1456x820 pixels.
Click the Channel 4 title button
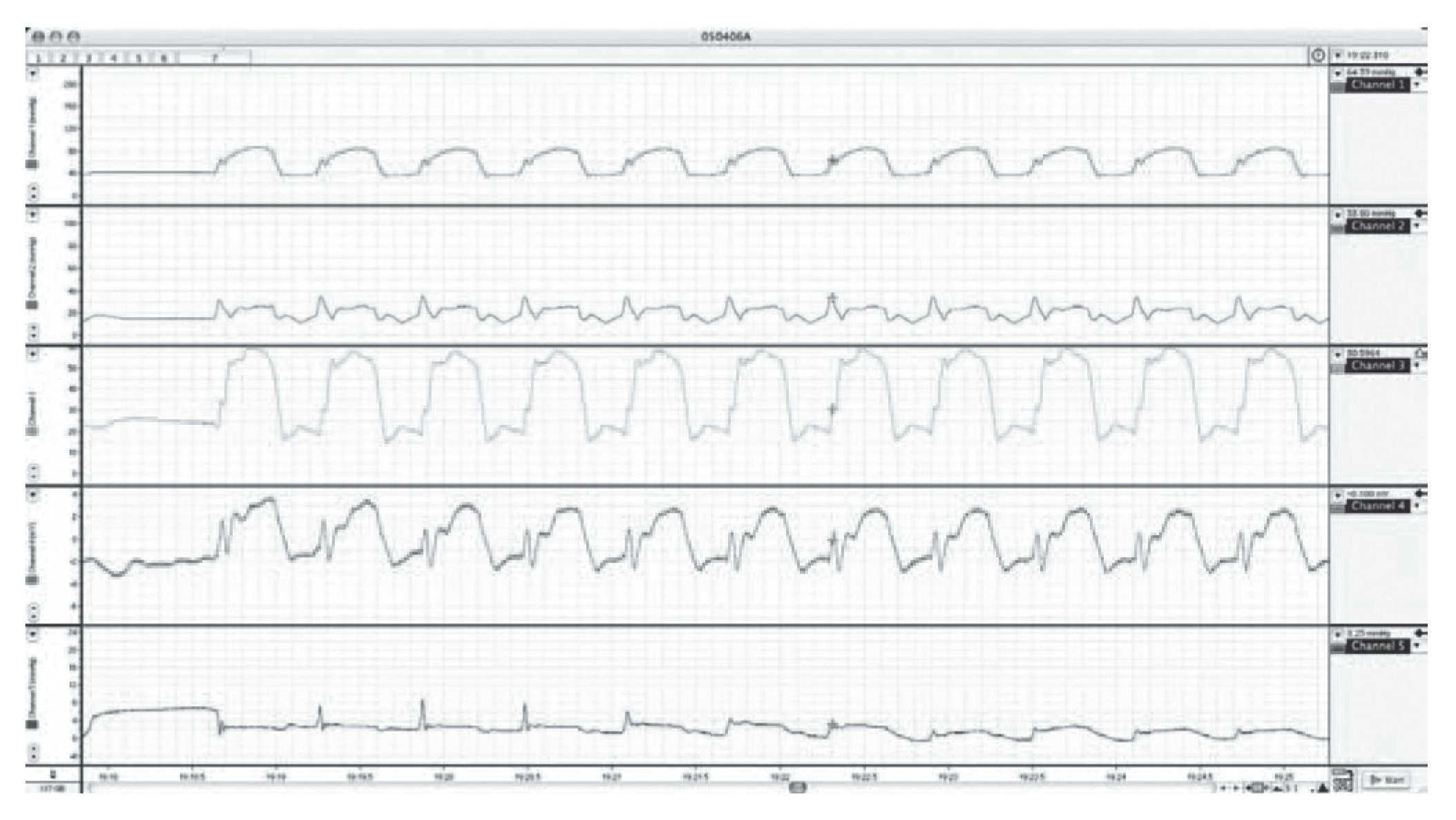pos(1378,506)
